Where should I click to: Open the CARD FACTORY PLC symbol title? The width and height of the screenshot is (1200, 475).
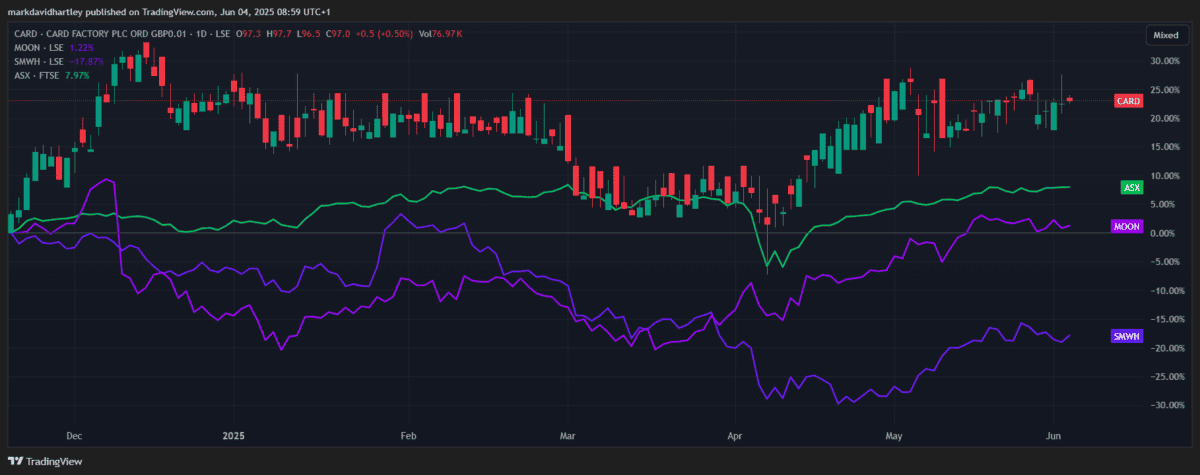pyautogui.click(x=113, y=35)
